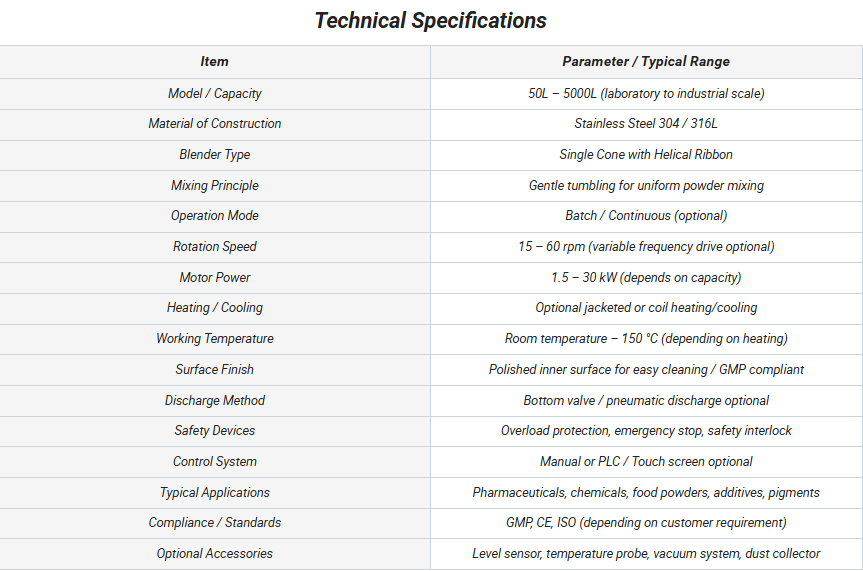The image size is (863, 571).
Task: Click the Technical Specifications heading
Action: click(431, 20)
